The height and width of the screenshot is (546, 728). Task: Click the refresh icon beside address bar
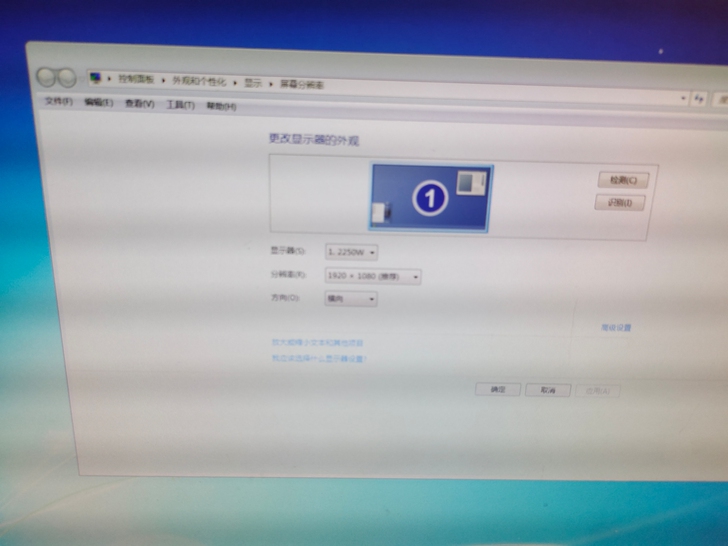point(699,98)
